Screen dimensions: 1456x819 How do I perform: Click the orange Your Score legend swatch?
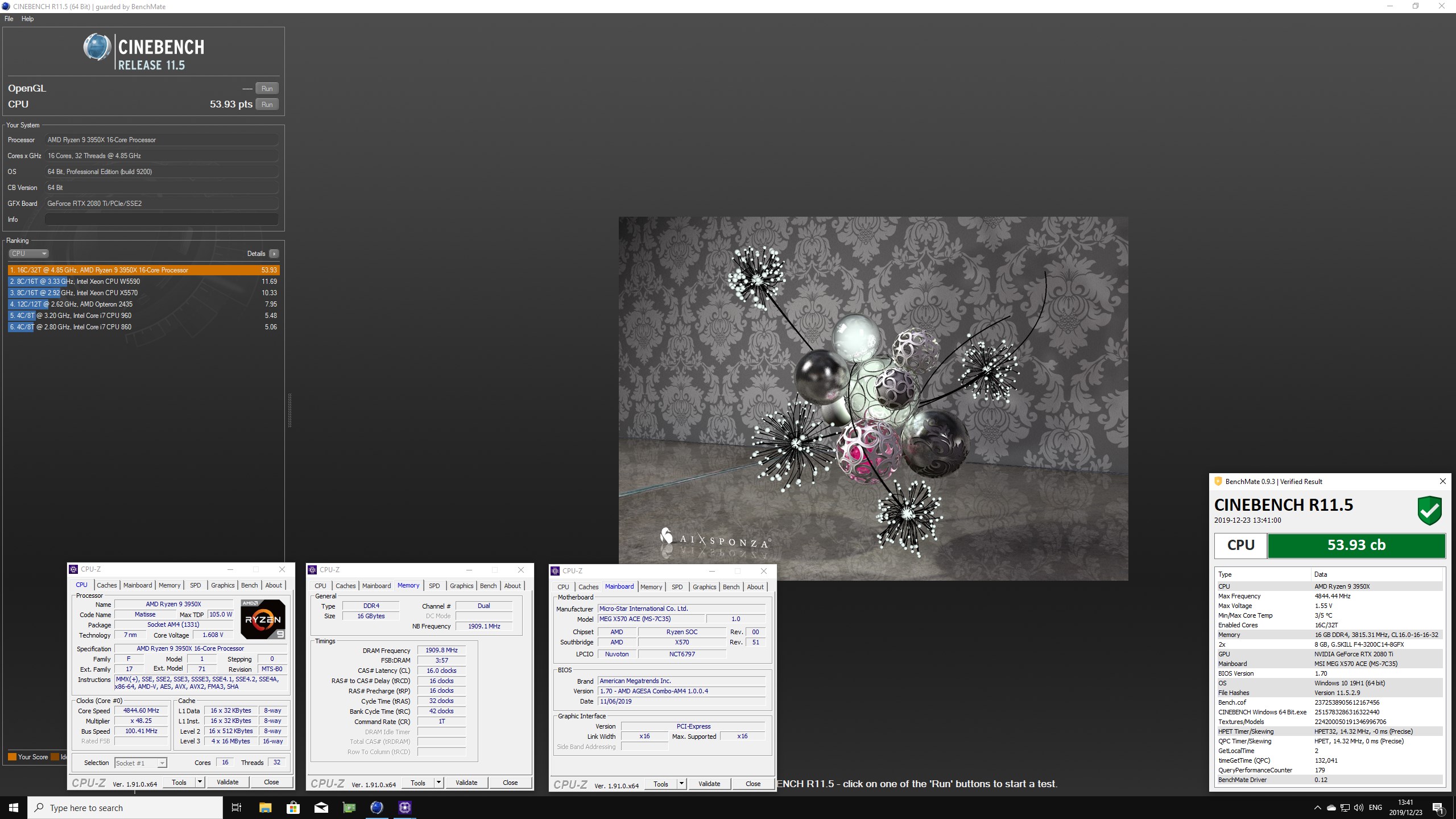pyautogui.click(x=12, y=757)
